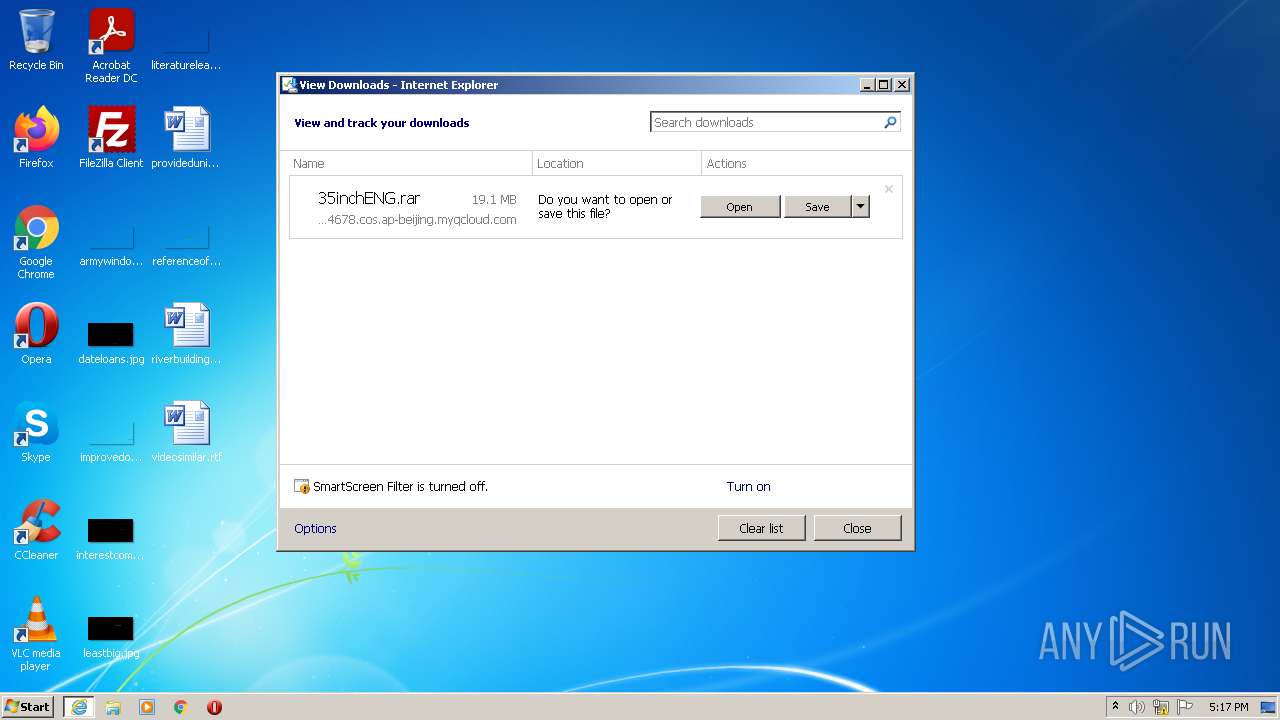Select the literaturelea... desktop file
The image size is (1280, 720).
coord(186,46)
